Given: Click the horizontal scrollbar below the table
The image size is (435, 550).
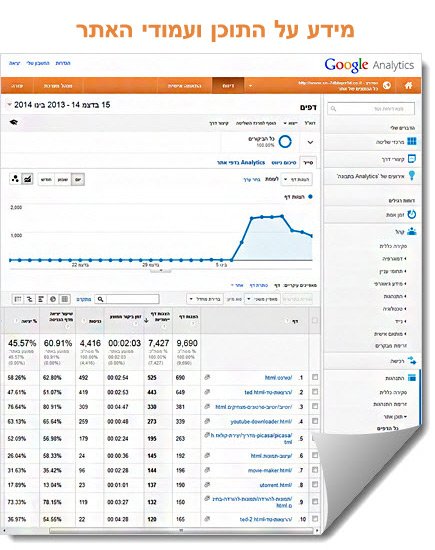Looking at the screenshot, I should click(181, 530).
